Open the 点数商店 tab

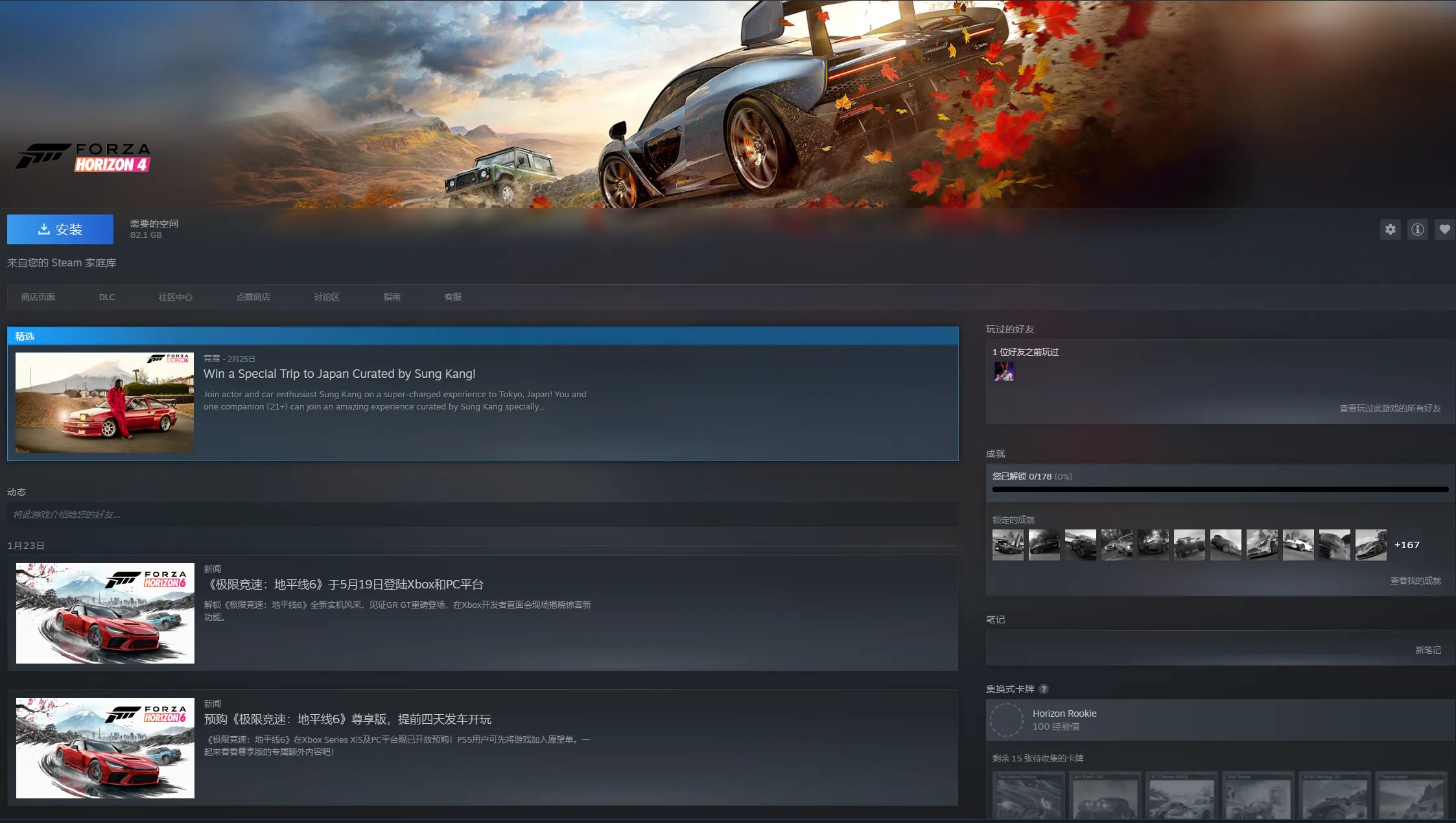coord(253,297)
